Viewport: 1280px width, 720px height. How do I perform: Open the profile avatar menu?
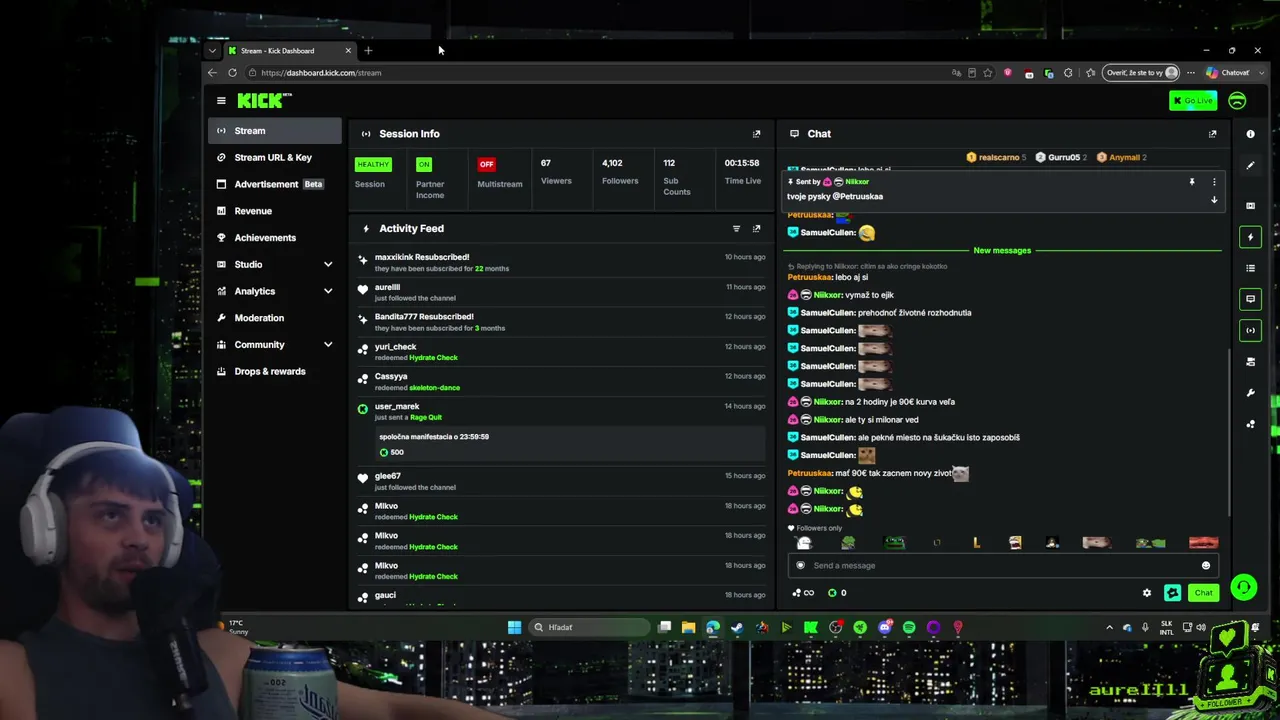[x=1237, y=100]
